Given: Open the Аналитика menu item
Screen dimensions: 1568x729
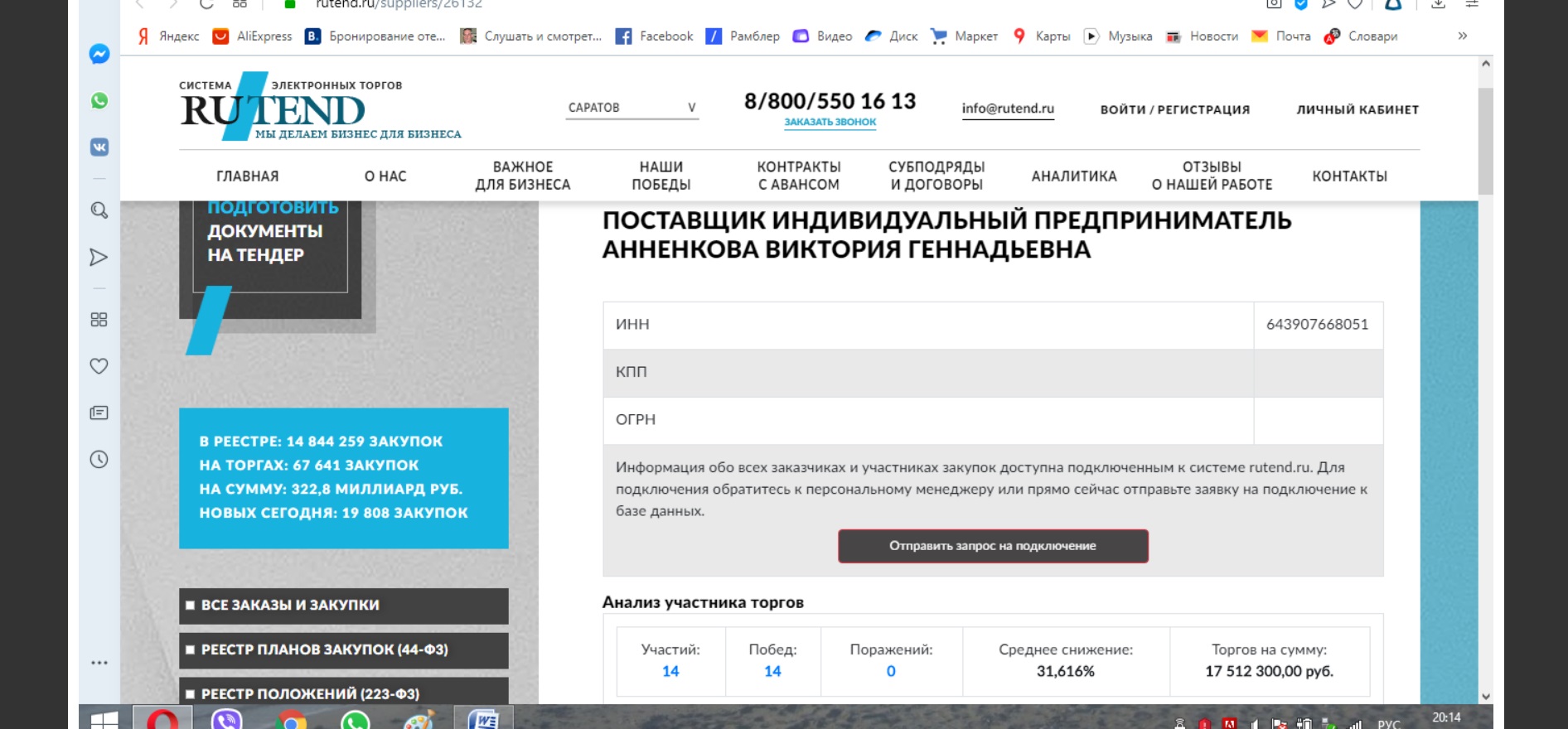Looking at the screenshot, I should (x=1074, y=176).
